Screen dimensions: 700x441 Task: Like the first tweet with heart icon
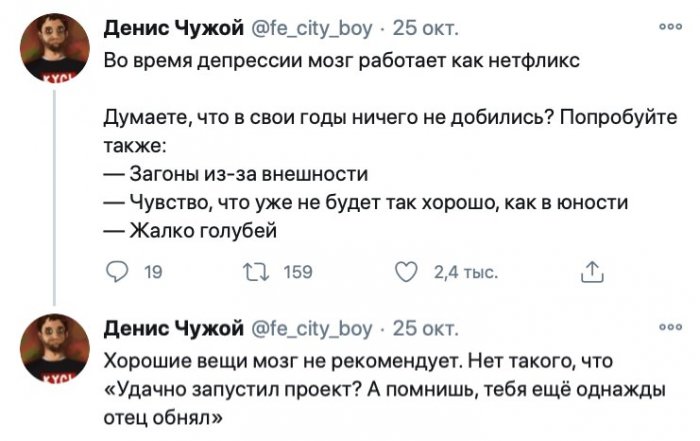[405, 269]
